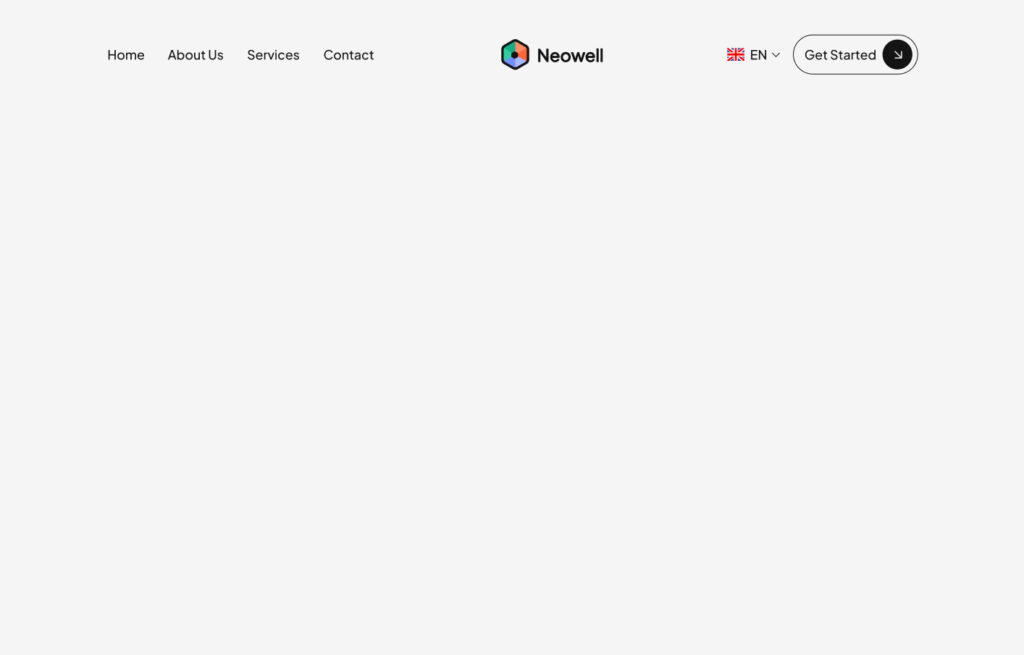Click the Get Started button label
Image resolution: width=1024 pixels, height=655 pixels.
[x=840, y=55]
